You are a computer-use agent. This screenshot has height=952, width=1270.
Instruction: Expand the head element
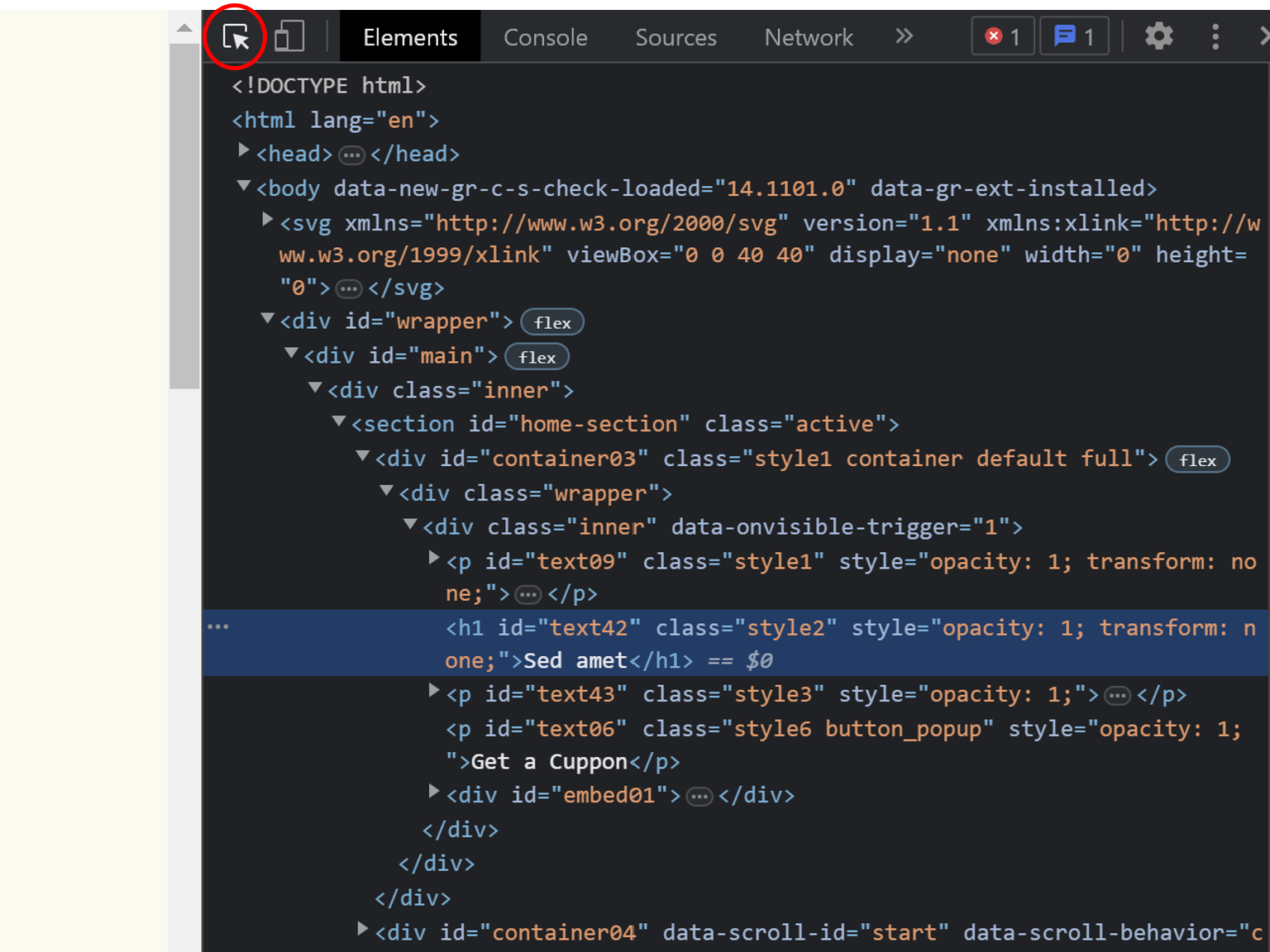(244, 151)
